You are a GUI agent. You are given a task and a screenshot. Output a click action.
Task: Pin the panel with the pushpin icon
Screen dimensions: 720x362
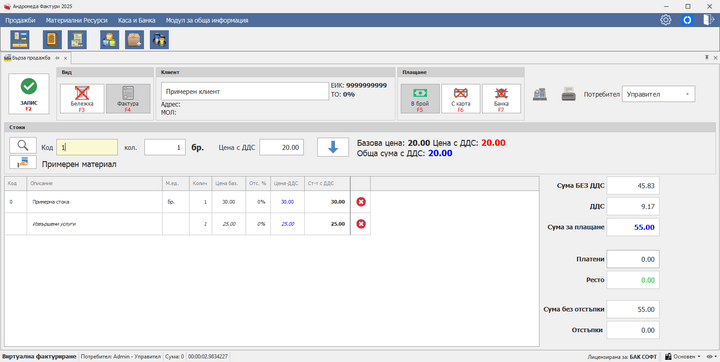click(707, 58)
